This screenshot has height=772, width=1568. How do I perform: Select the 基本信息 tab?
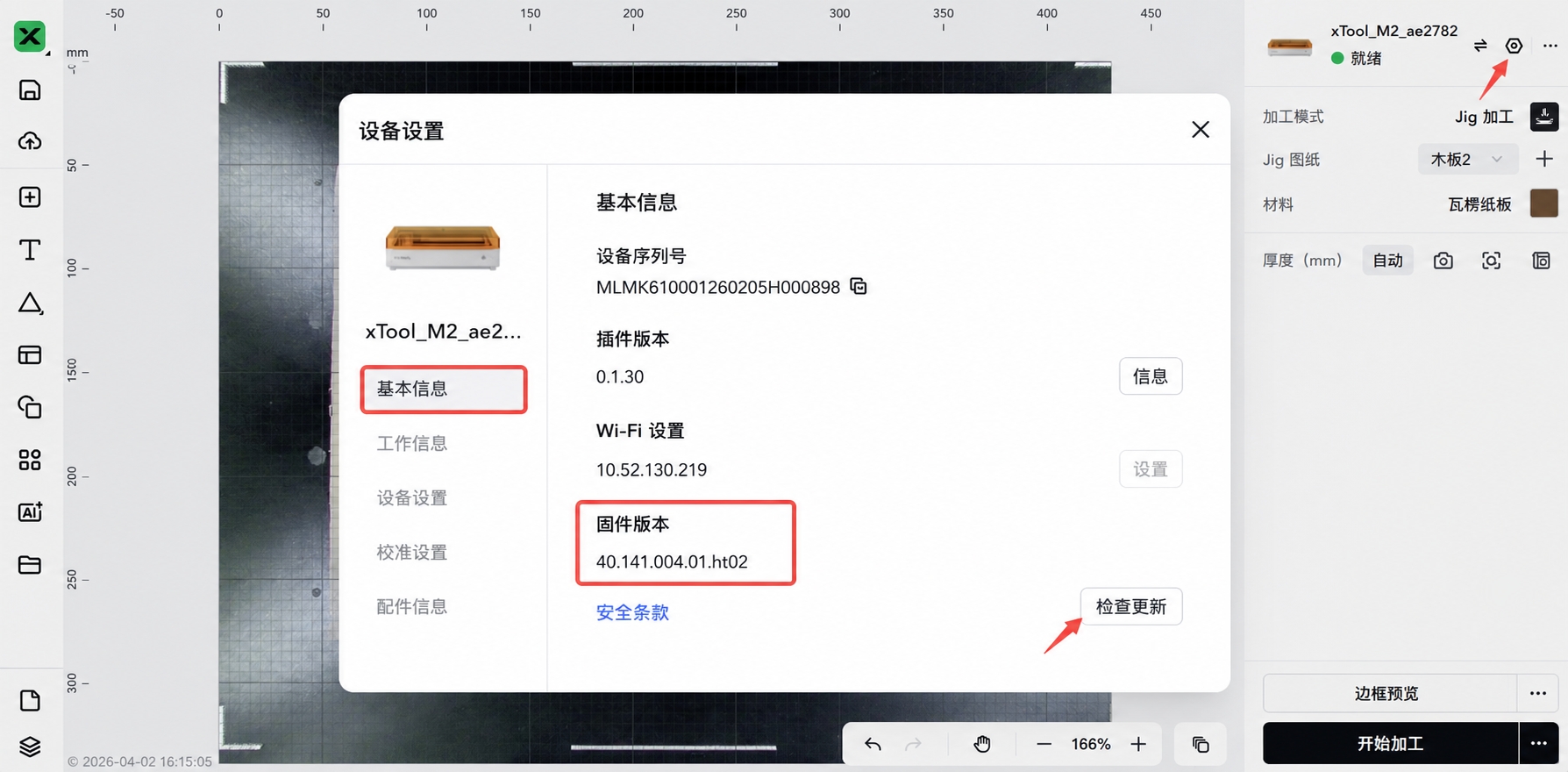pos(444,390)
